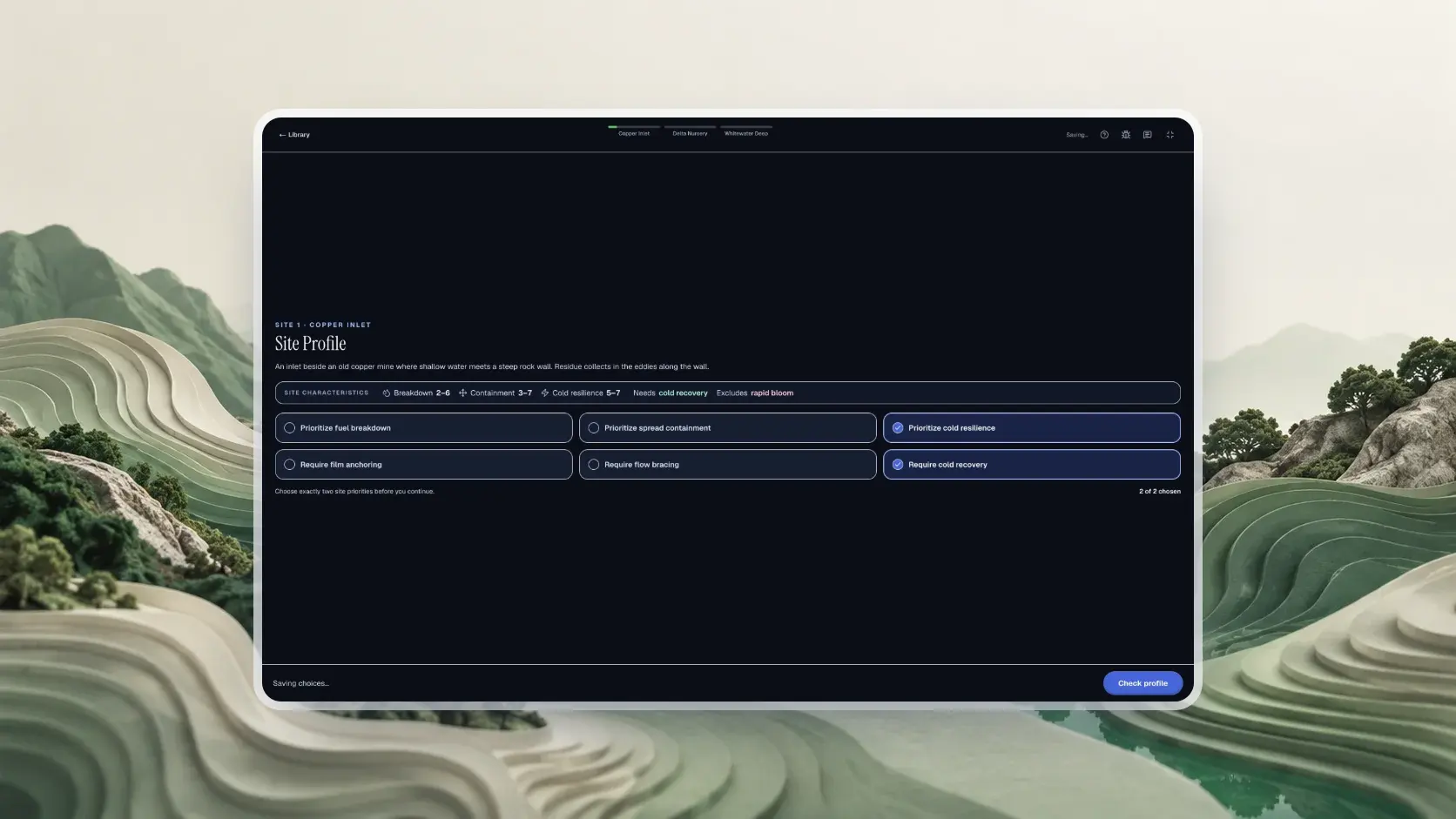Select Prioritize spread containment option

tap(727, 428)
